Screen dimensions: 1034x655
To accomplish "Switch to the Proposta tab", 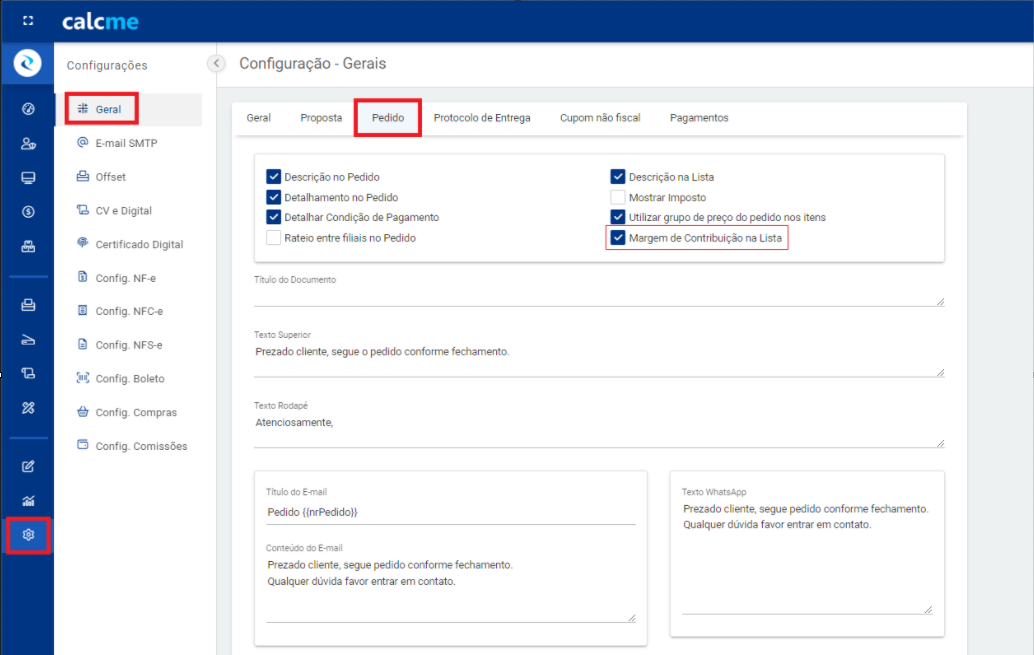I will tap(321, 118).
